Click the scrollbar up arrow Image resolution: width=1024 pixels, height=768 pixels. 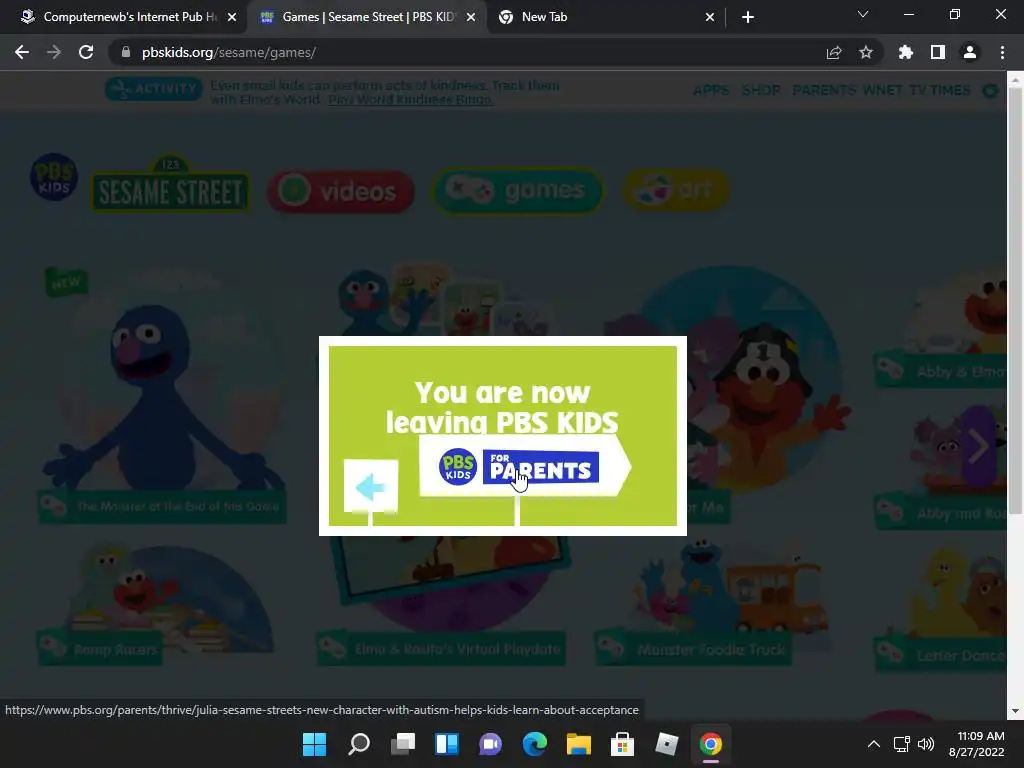tap(1015, 80)
